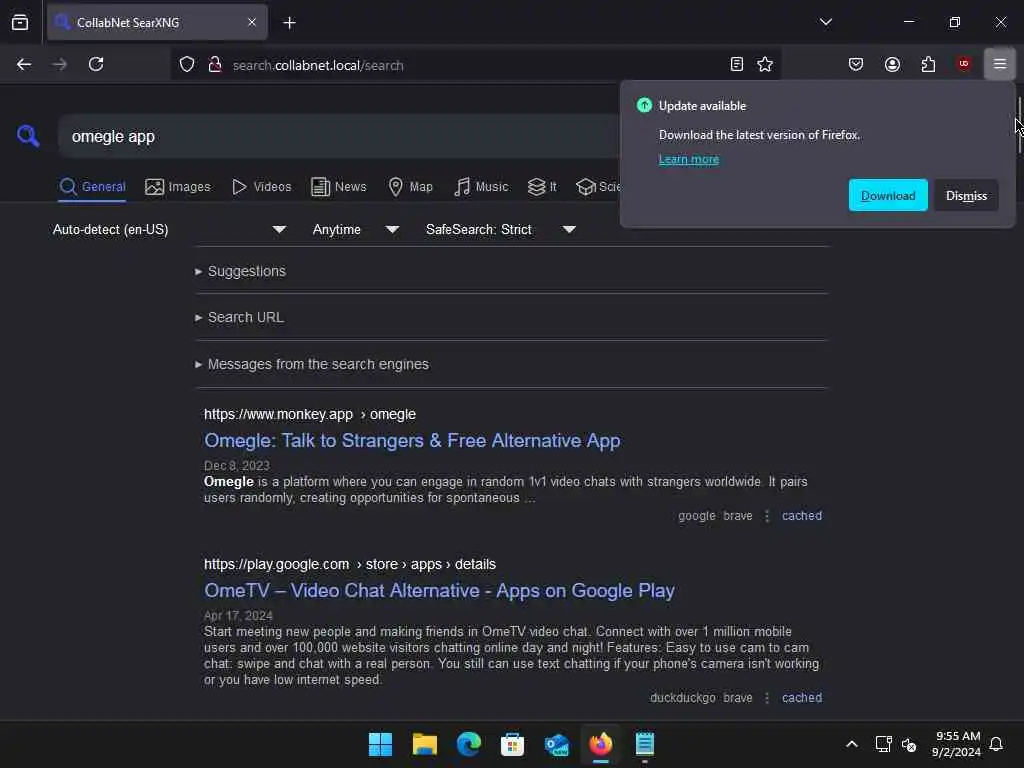Click the list all tabs chevron
Image resolution: width=1024 pixels, height=768 pixels.
tap(826, 22)
